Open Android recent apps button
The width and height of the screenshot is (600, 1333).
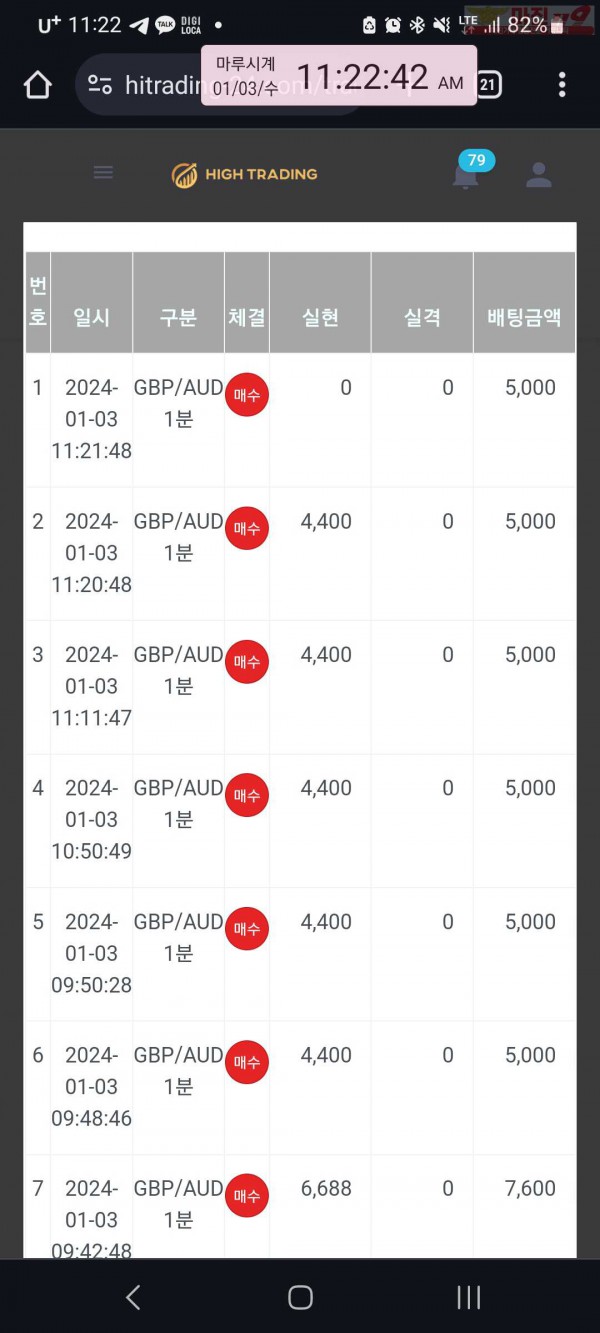pyautogui.click(x=468, y=1297)
